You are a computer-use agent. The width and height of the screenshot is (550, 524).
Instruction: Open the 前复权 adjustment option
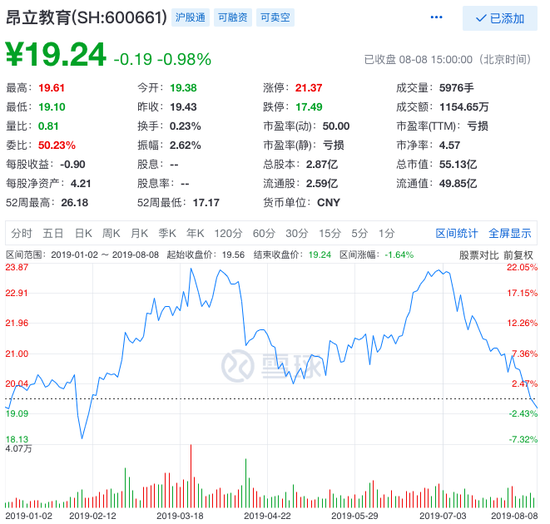518,255
